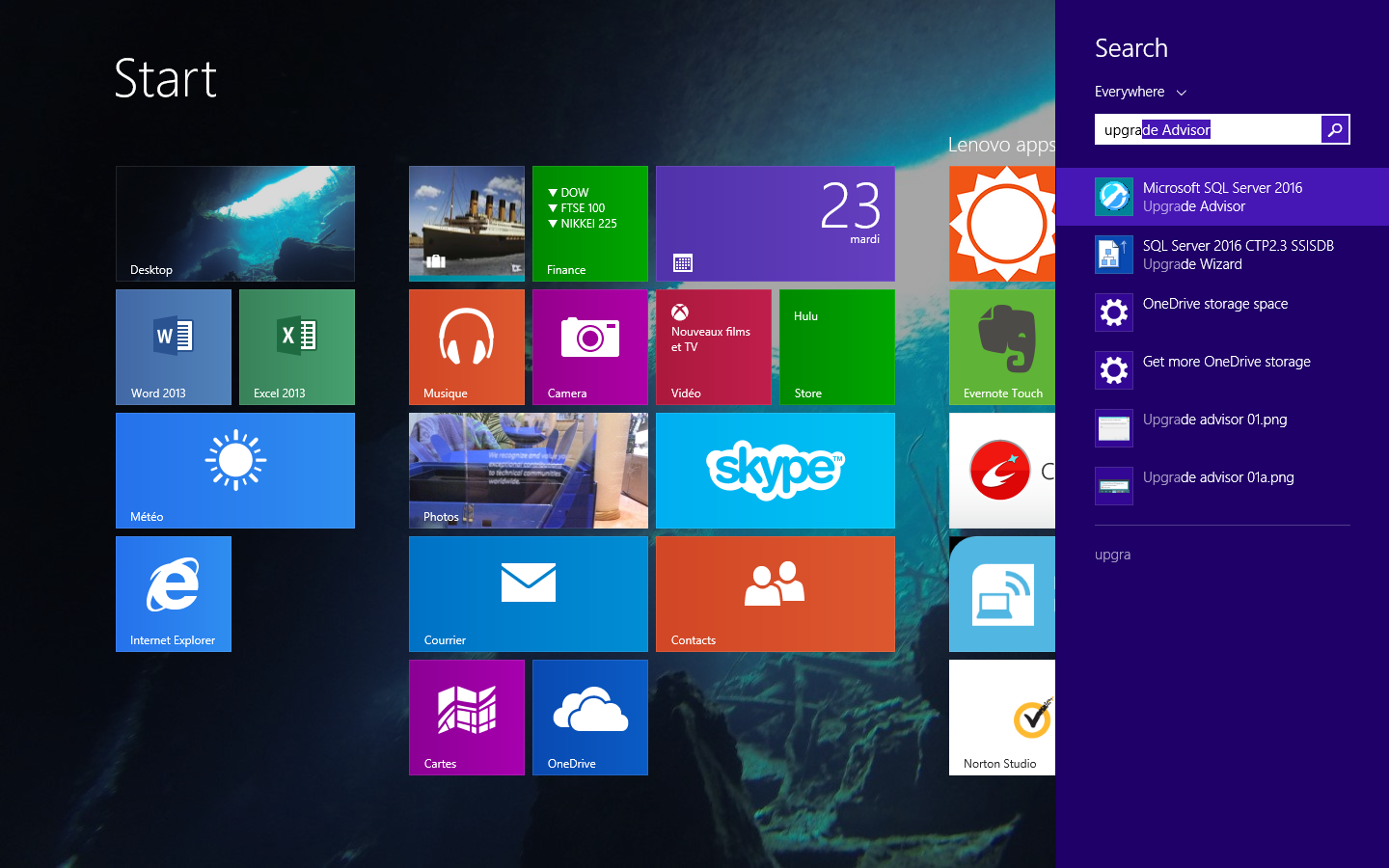Select Get more OneDrive storage result
This screenshot has width=1389, height=868.
1222,370
